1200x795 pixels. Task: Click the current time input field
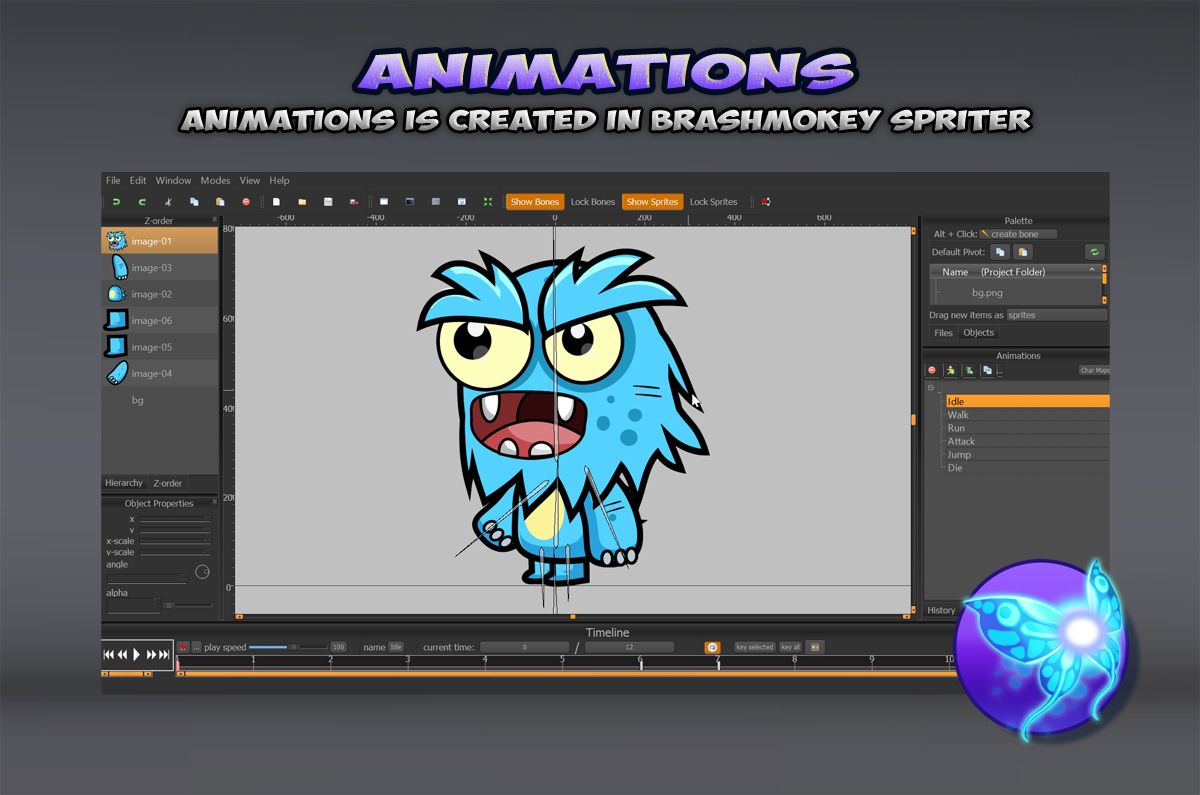click(524, 647)
